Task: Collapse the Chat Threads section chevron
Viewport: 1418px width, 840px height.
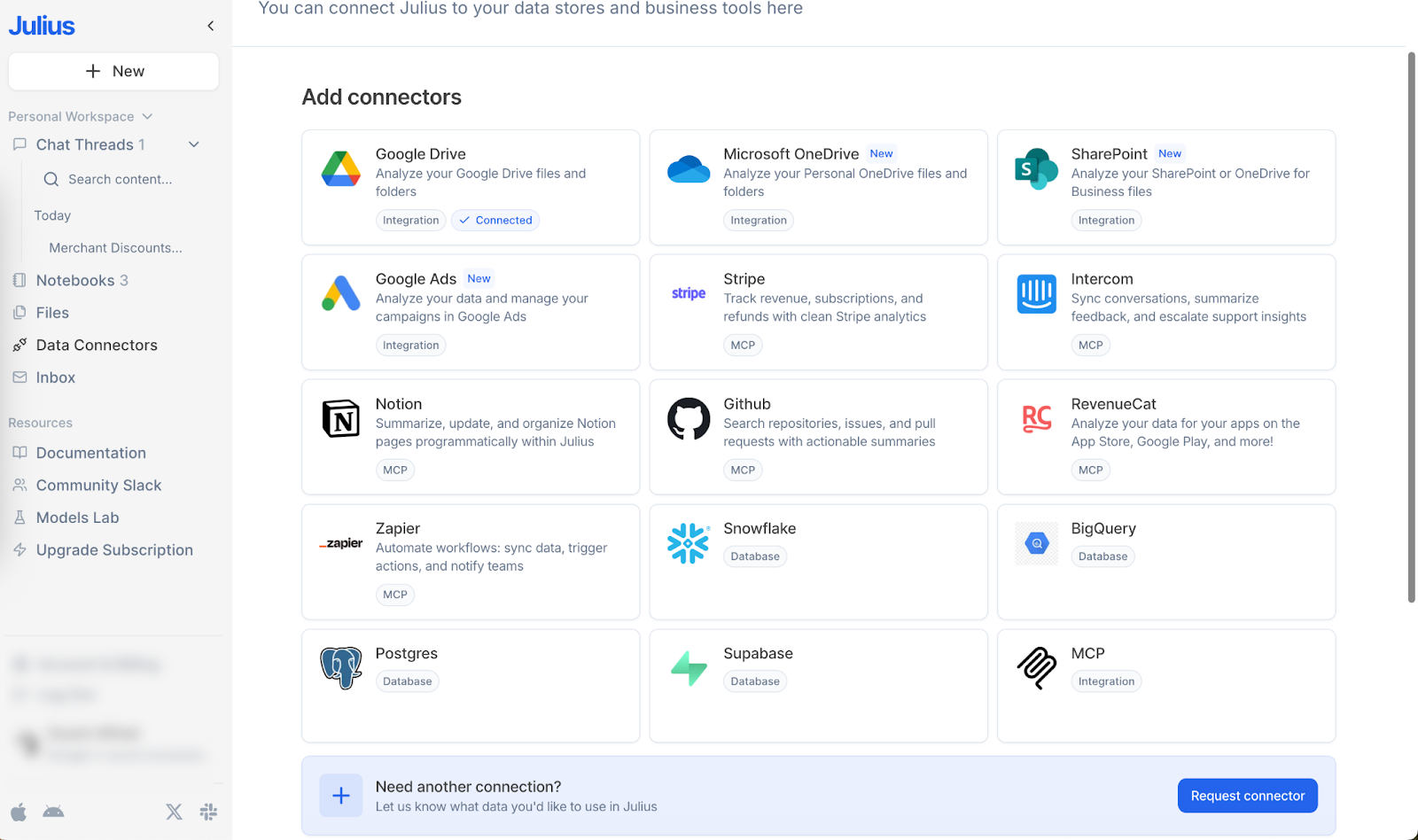Action: (193, 144)
